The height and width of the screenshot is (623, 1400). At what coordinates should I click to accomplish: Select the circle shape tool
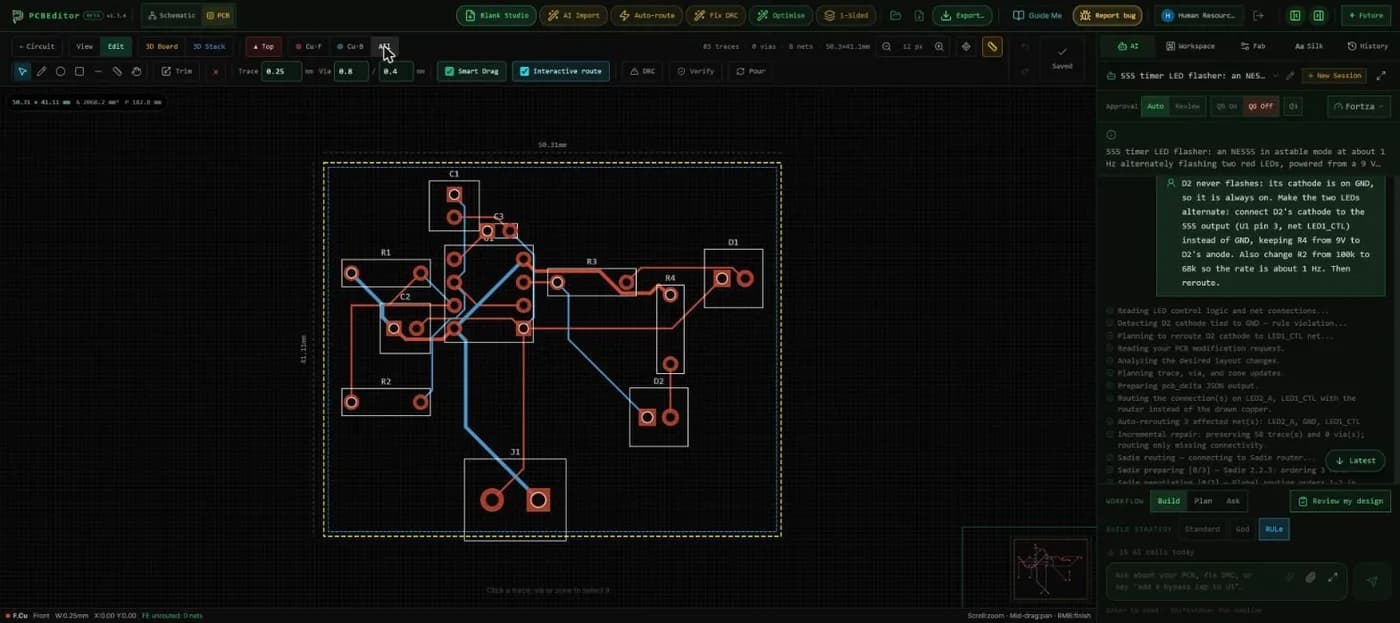point(60,71)
